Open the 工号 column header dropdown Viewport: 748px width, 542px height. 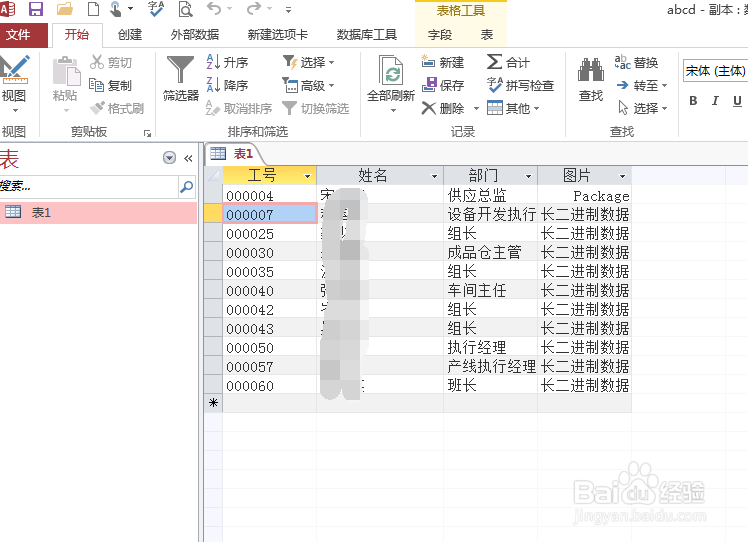click(x=308, y=176)
